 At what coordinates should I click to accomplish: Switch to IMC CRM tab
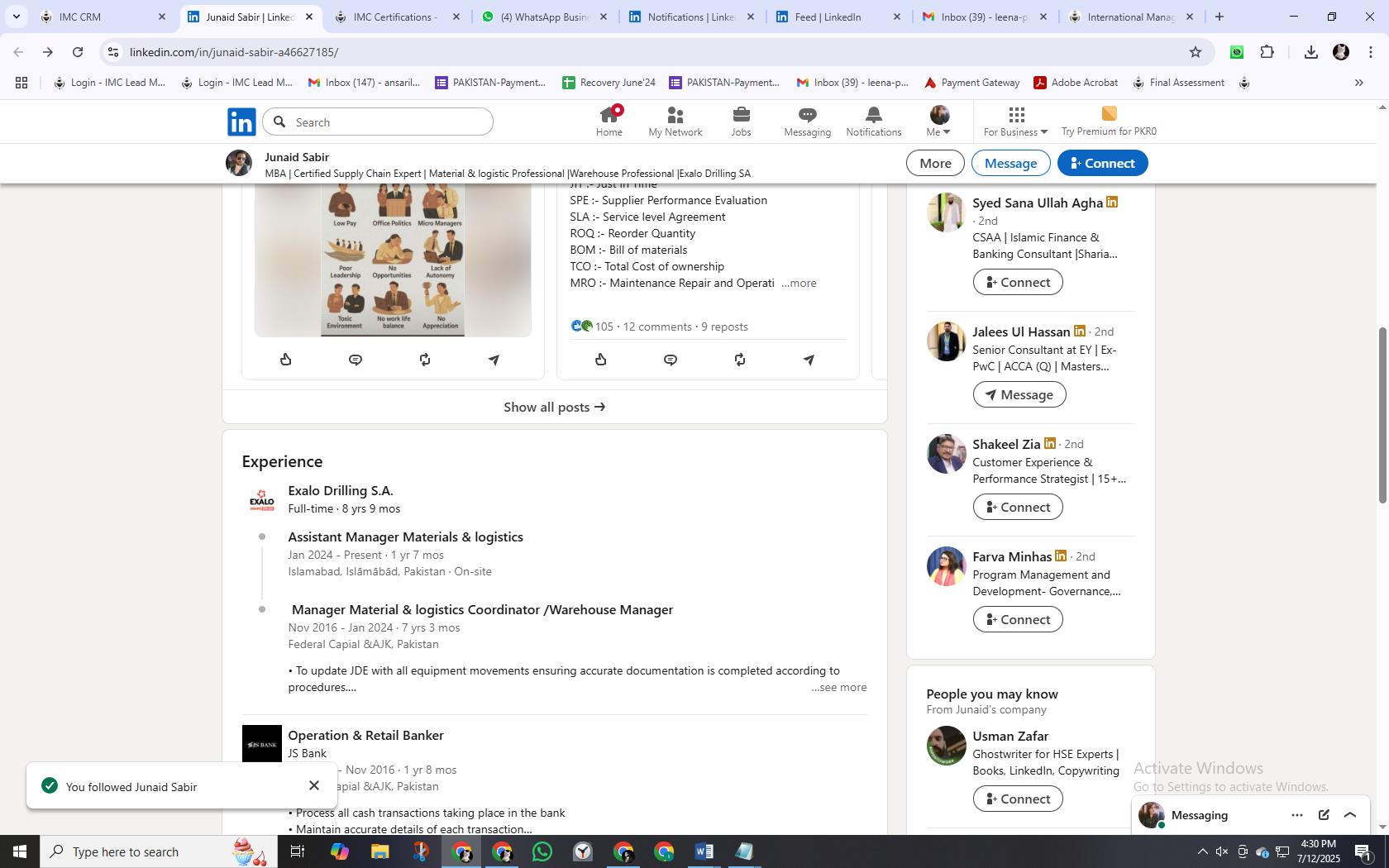[103, 17]
